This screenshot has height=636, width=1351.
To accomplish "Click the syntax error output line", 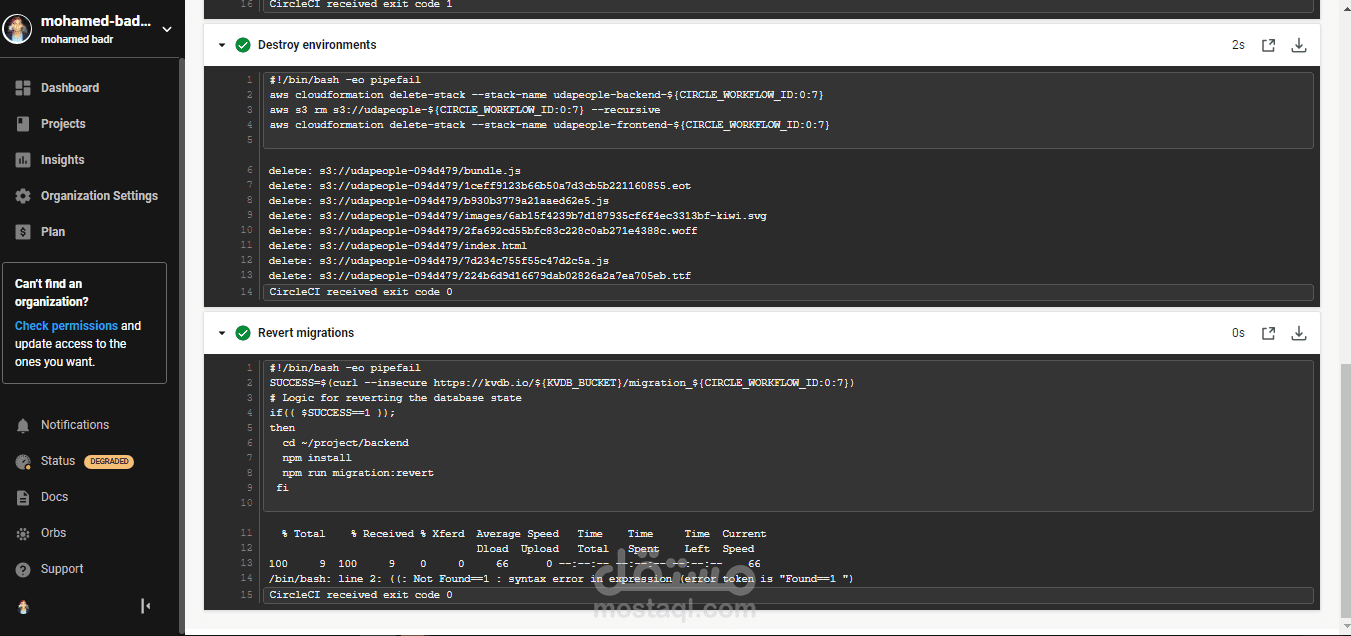I will click(x=561, y=579).
